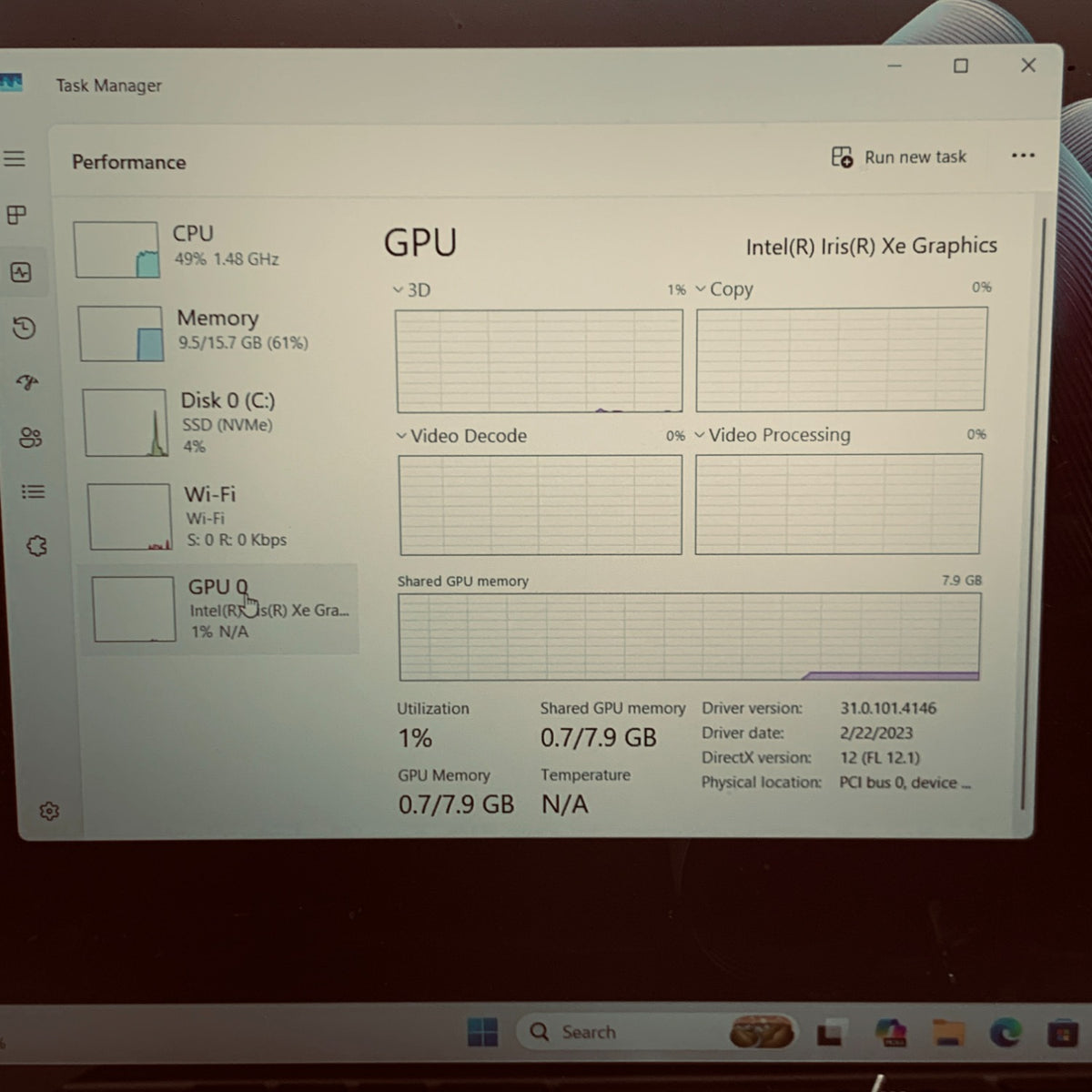Click the GPU 0 mini graph thumbnail
1092x1092 pixels.
pyautogui.click(x=134, y=609)
